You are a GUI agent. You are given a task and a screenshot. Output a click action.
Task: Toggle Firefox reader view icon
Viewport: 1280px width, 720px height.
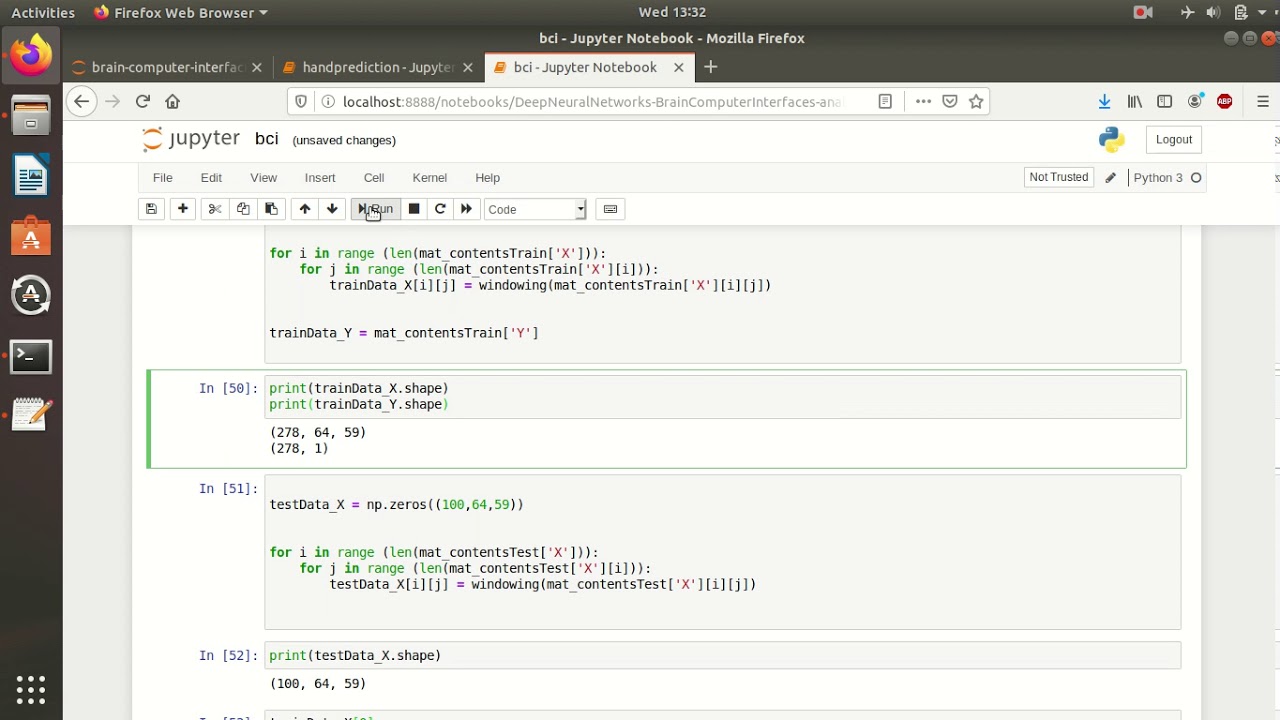pyautogui.click(x=885, y=101)
